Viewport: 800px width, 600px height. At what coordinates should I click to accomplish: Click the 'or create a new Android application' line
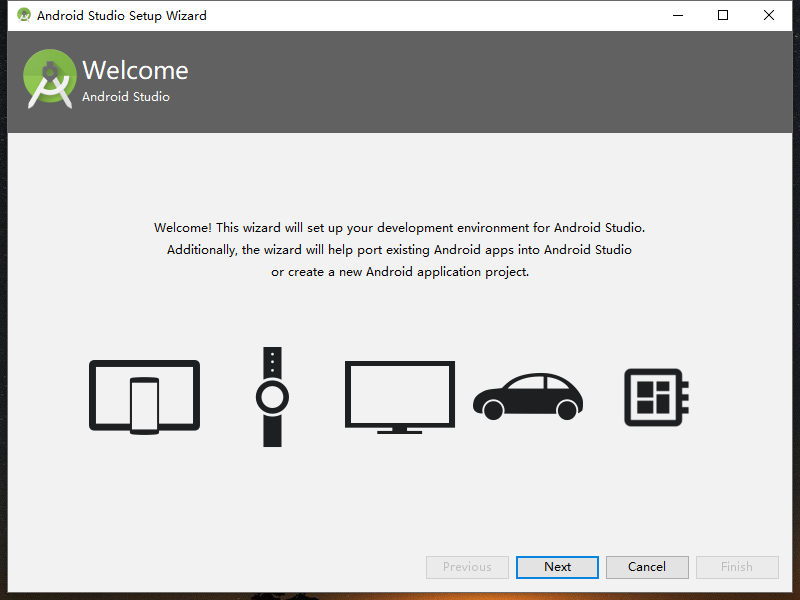400,272
